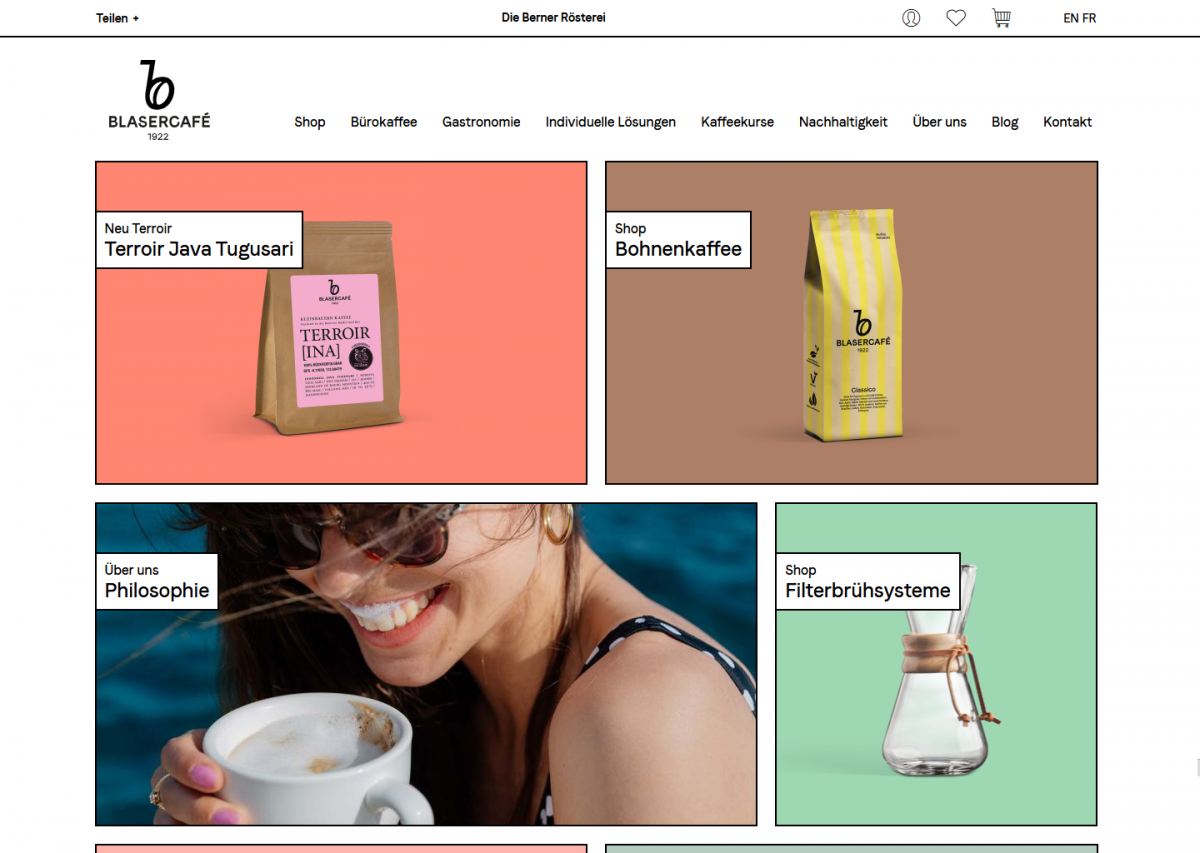Click the Blasercafé logo

[x=159, y=100]
